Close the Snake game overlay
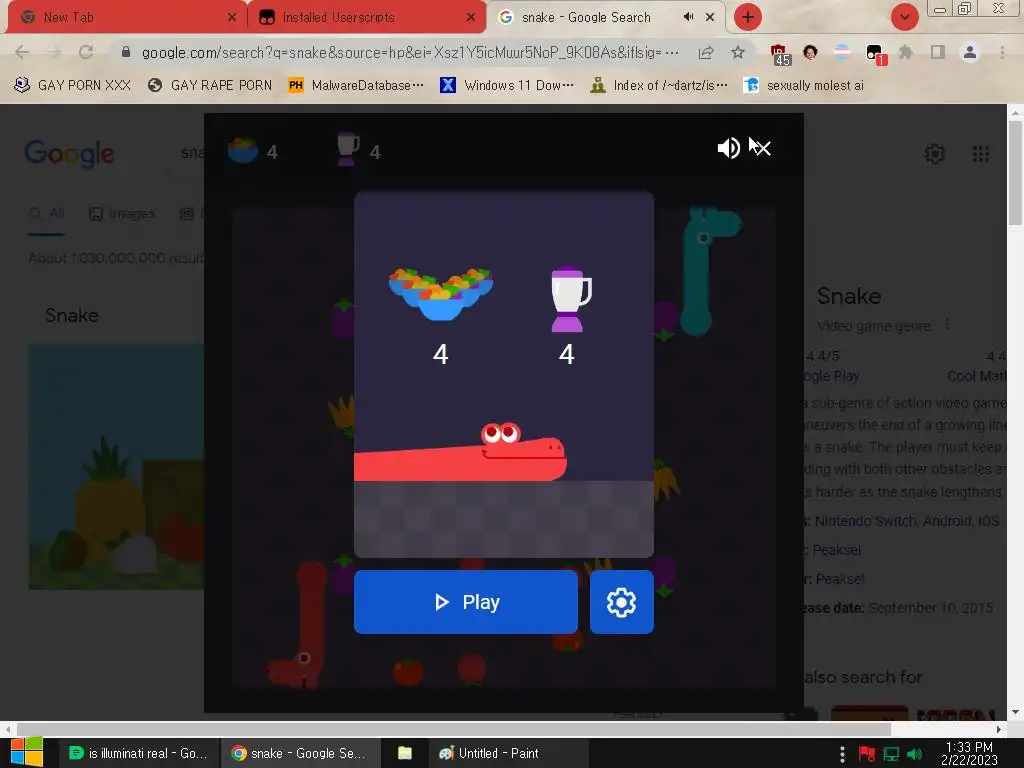The image size is (1024, 768). 761,148
